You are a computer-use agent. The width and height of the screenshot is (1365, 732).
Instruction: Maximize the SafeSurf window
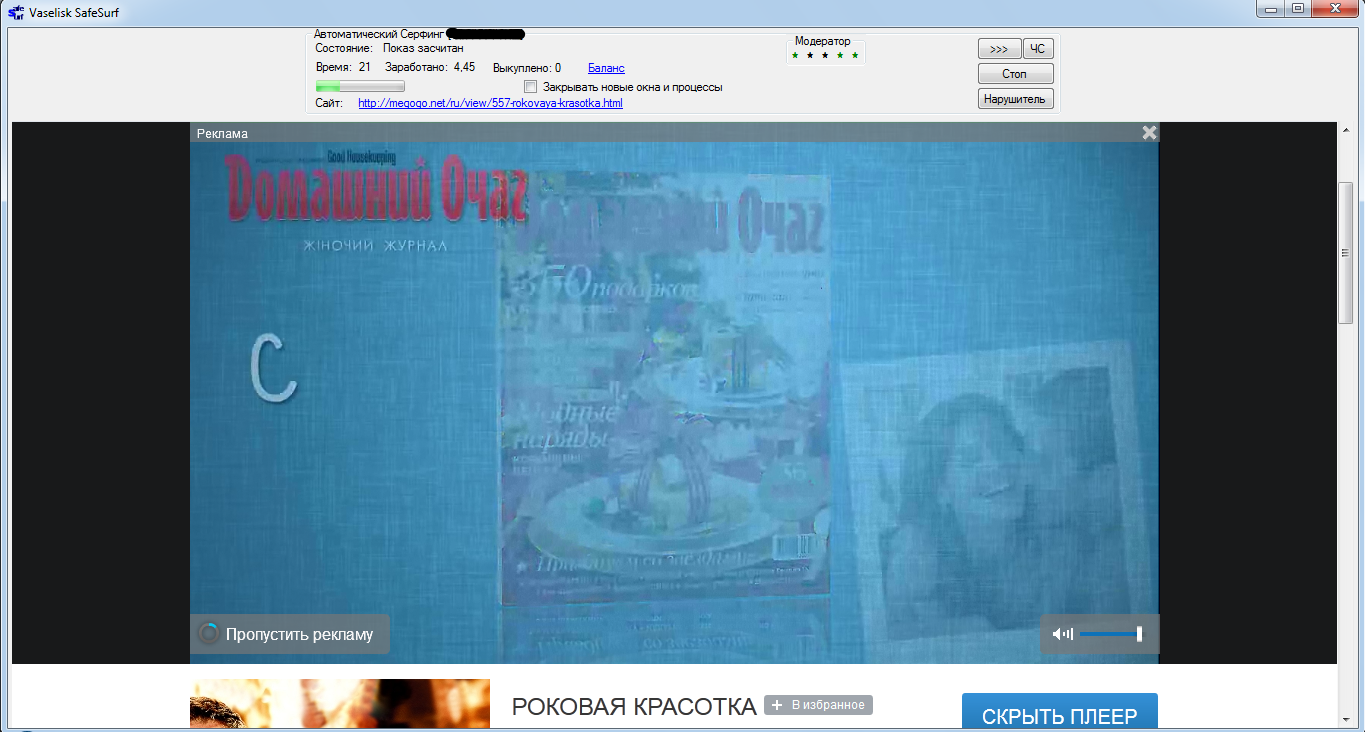[x=1298, y=9]
